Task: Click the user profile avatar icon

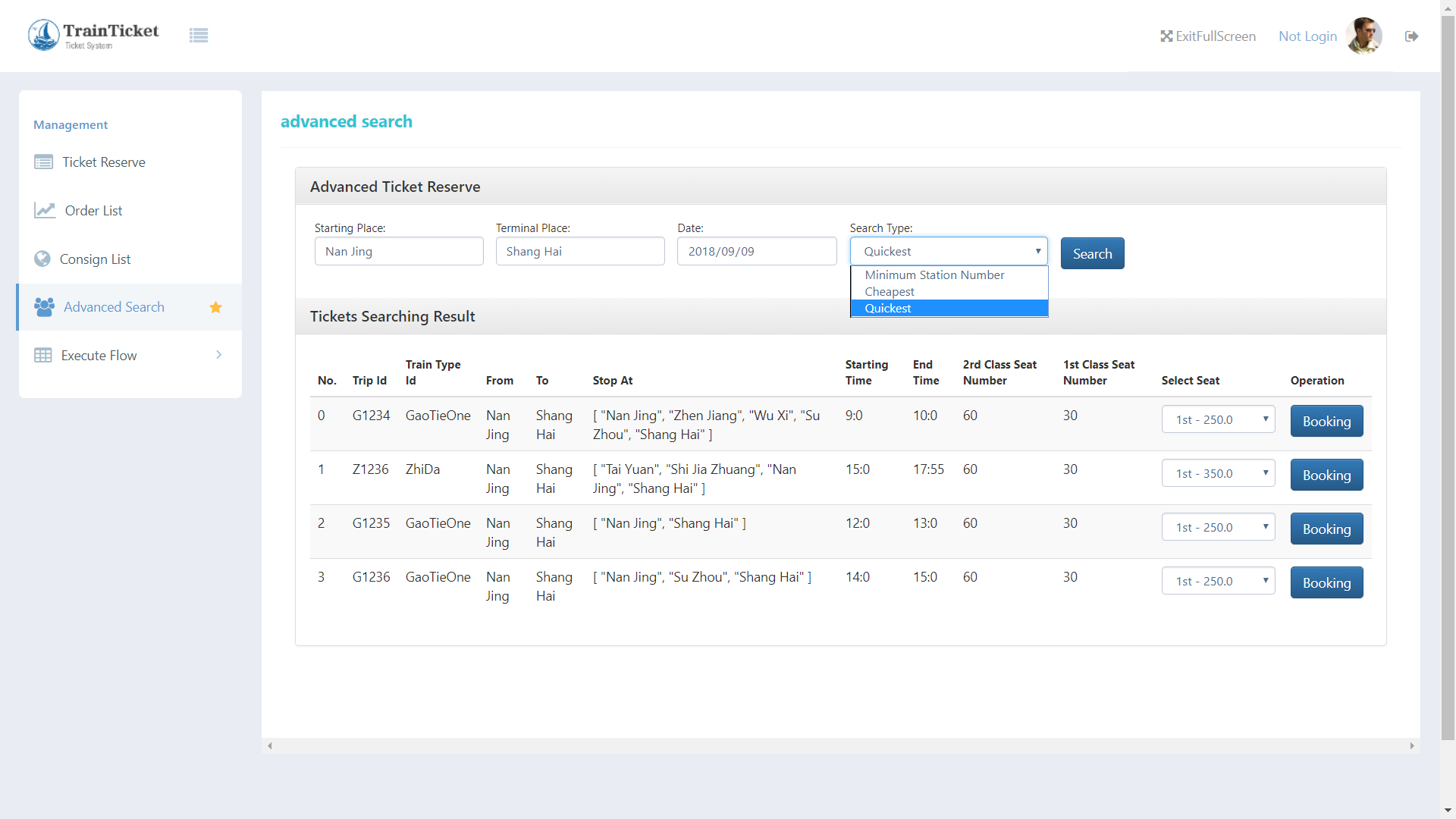Action: point(1366,36)
